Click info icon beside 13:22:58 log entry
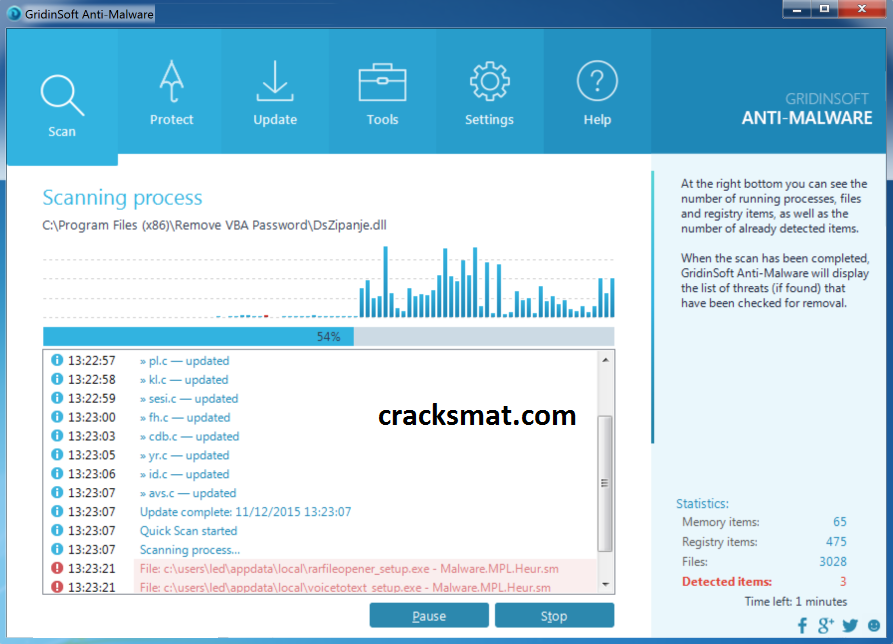 [57, 379]
